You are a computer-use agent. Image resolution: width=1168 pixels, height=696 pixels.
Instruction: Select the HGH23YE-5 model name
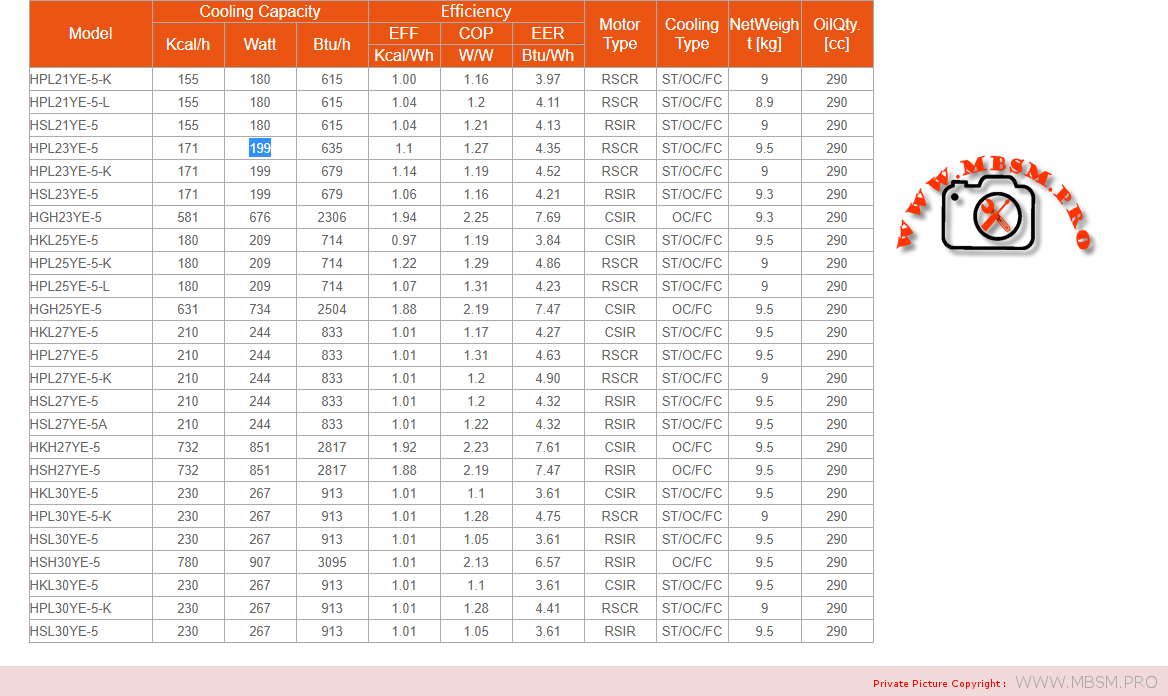(66, 217)
